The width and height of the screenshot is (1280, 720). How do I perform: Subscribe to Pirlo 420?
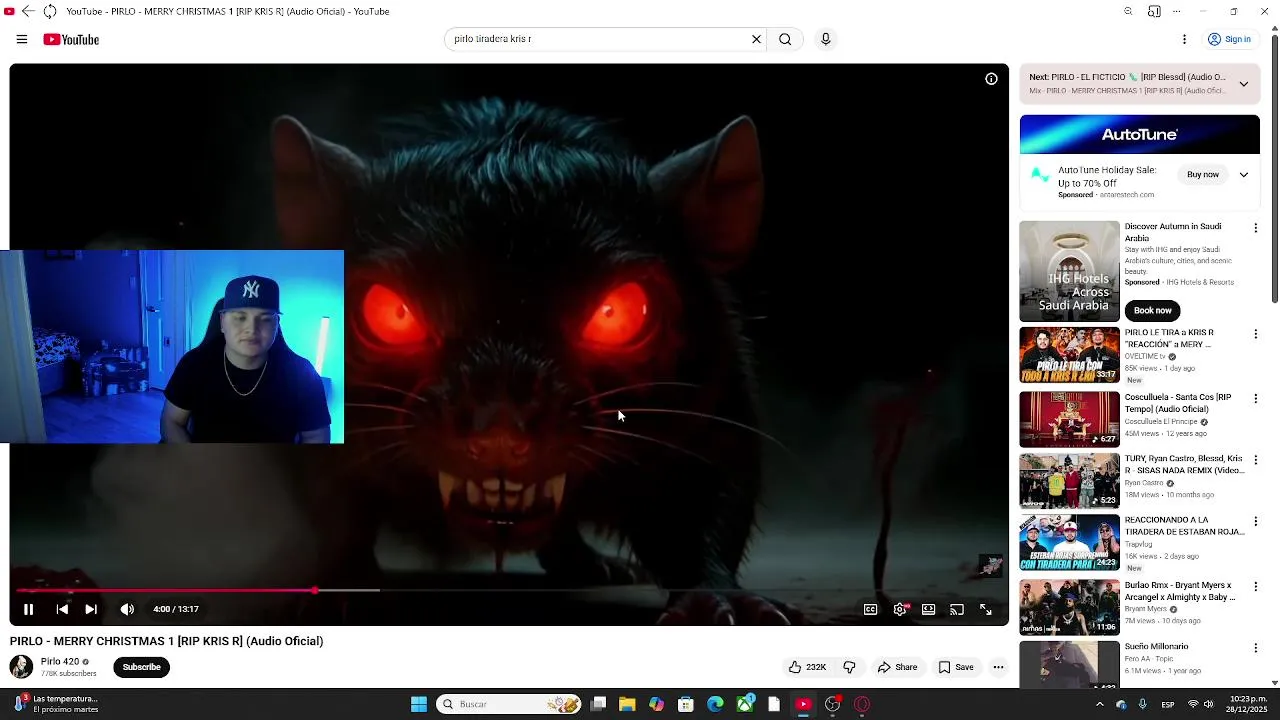pyautogui.click(x=141, y=667)
